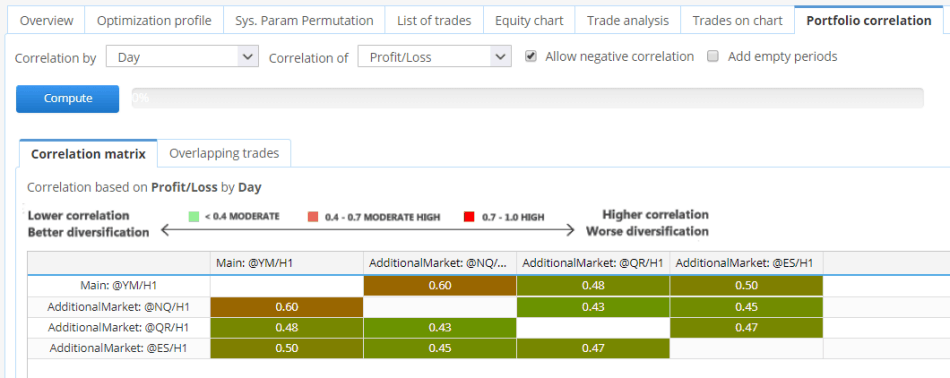Select the 0.47 cell in the @ES/H1 row
The width and height of the screenshot is (950, 378).
click(593, 348)
